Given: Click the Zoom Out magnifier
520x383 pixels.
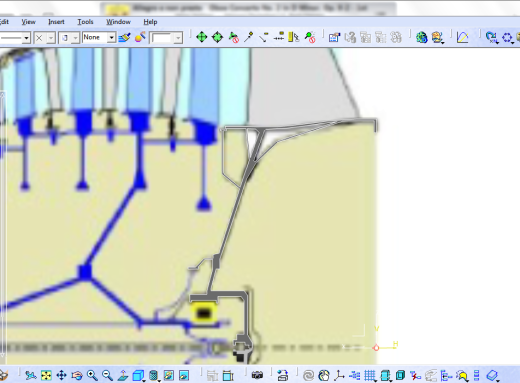Looking at the screenshot, I should [107, 375].
